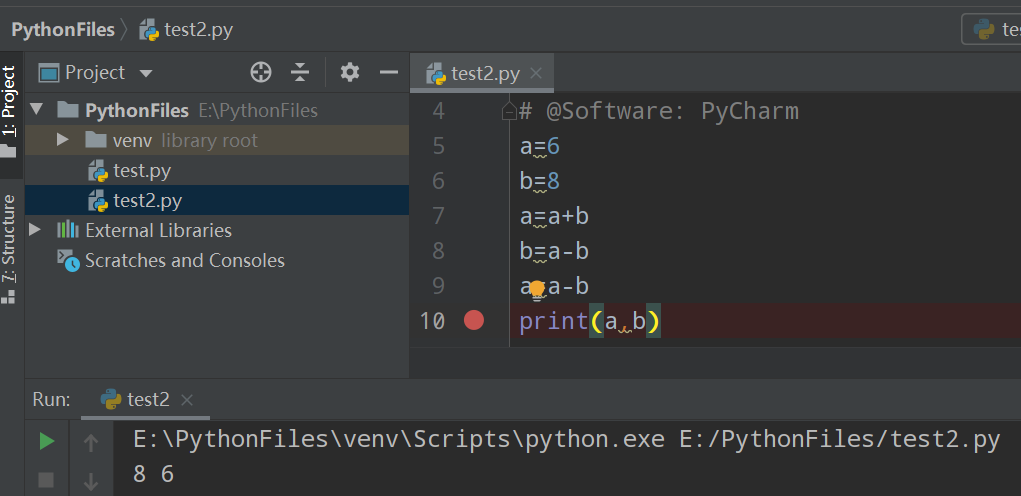Fold the comment block on line 4

(x=509, y=112)
